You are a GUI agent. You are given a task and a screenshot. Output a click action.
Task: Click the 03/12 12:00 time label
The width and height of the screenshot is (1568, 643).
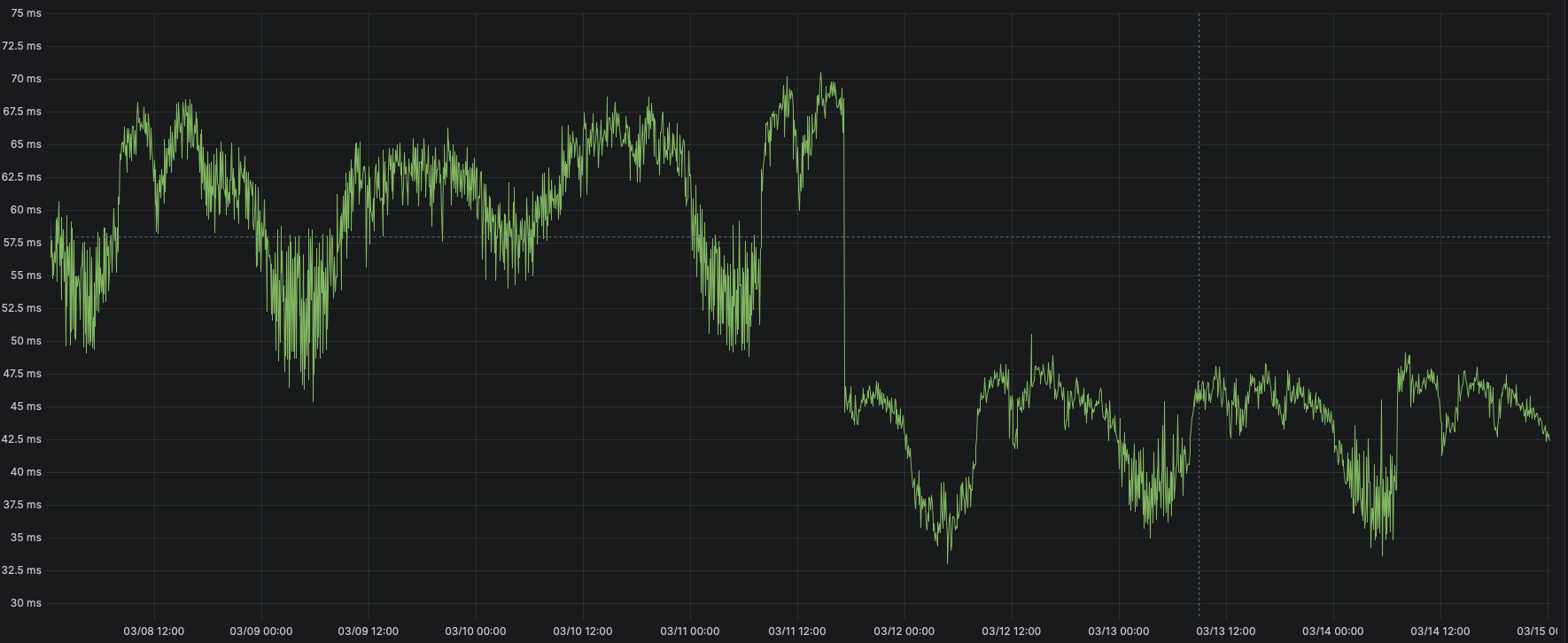(1012, 631)
